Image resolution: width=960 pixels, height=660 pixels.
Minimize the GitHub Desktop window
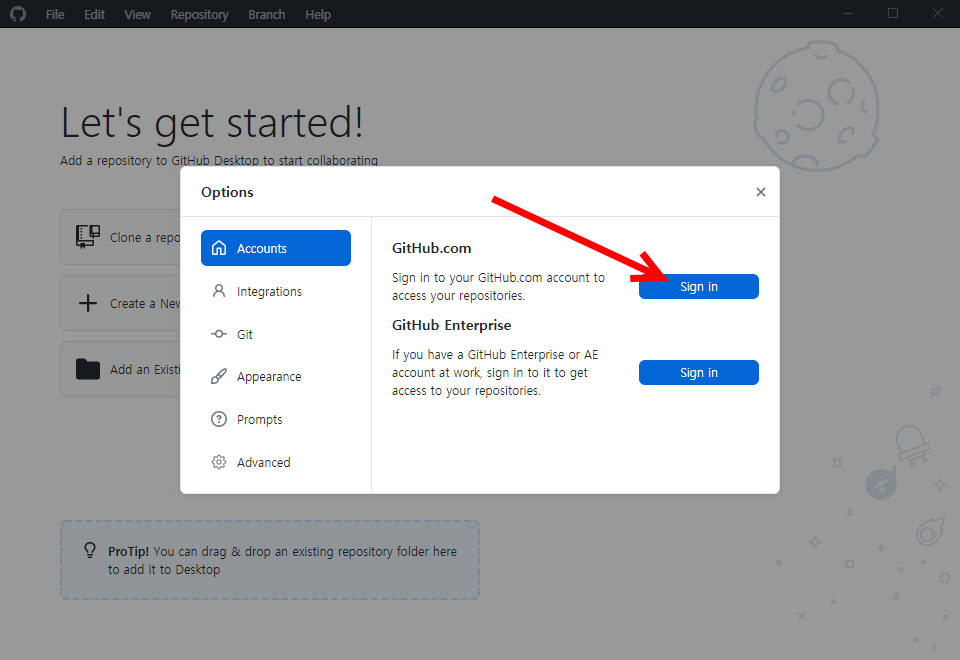click(848, 13)
